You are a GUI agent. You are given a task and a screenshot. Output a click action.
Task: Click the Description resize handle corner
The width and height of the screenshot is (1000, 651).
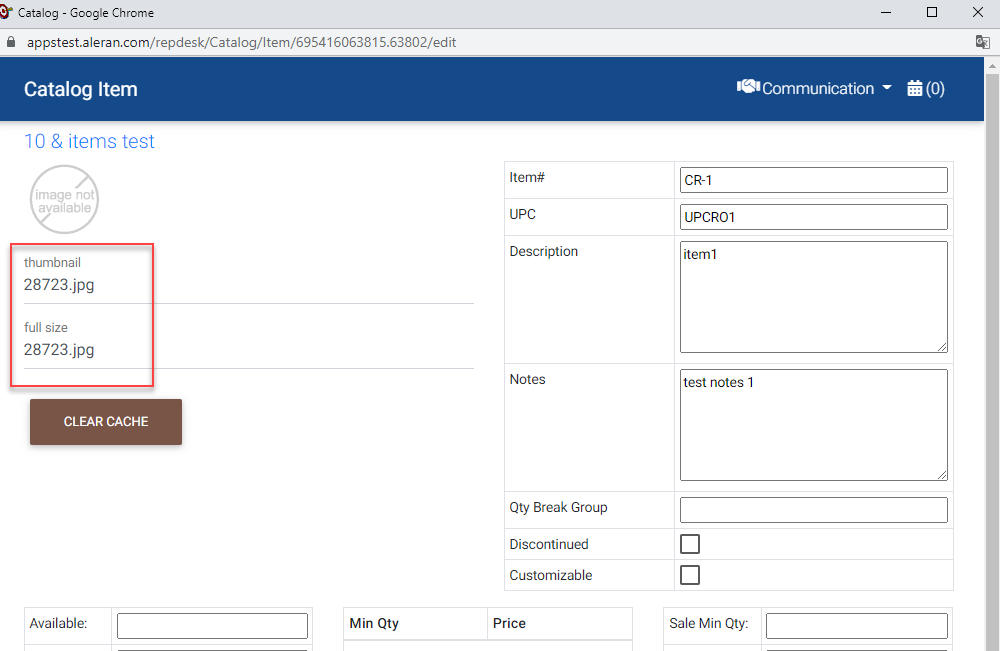(x=942, y=347)
